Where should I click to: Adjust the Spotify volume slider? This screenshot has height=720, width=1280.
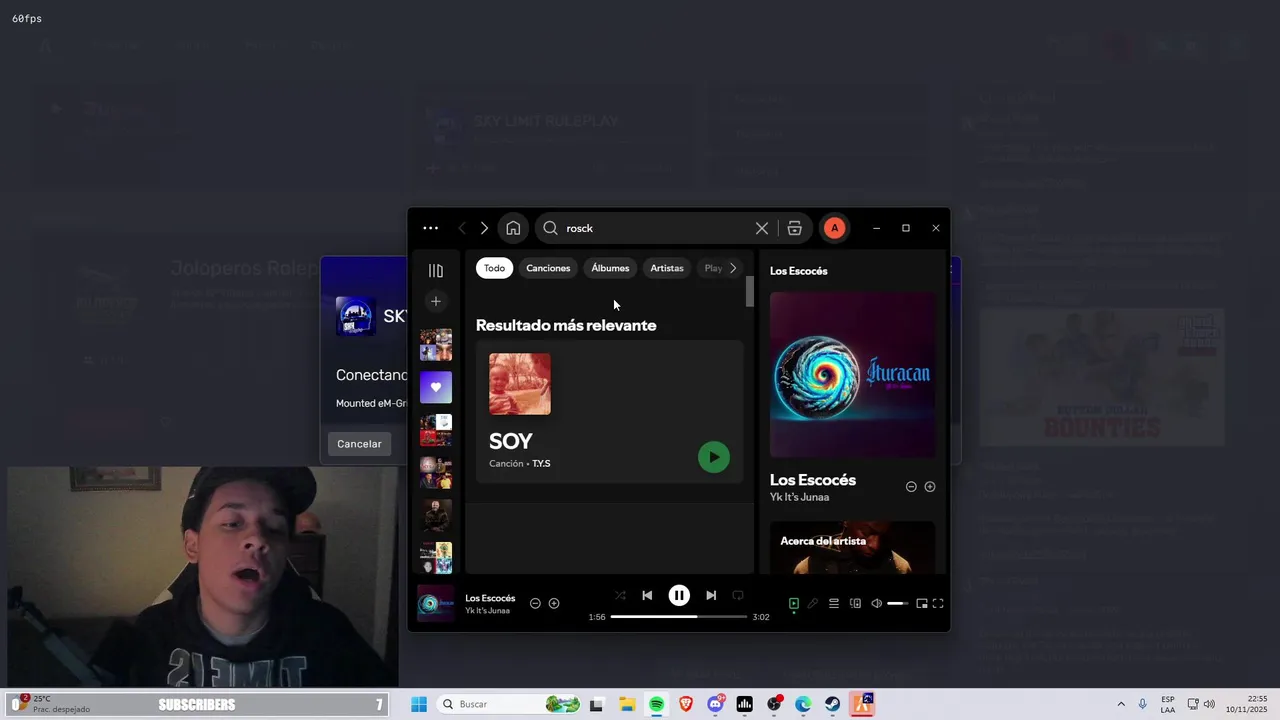pos(898,603)
